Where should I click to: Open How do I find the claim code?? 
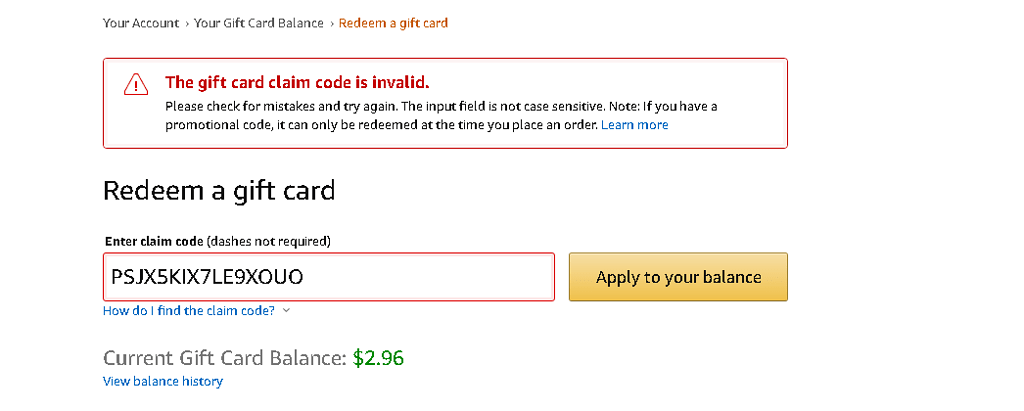click(189, 311)
